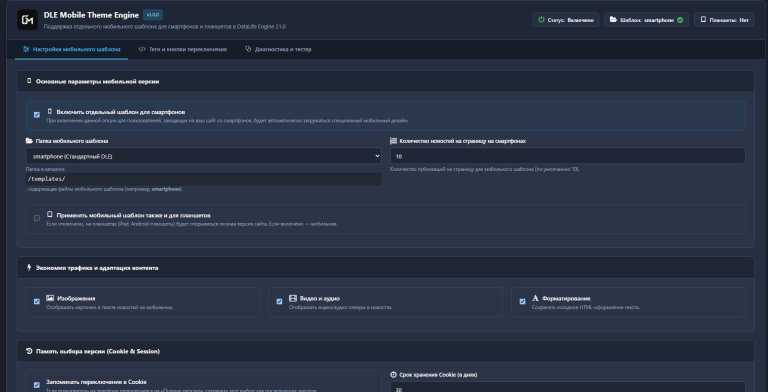Click clock icon by Cookie storage period label
This screenshot has width=768, height=392.
[x=393, y=374]
